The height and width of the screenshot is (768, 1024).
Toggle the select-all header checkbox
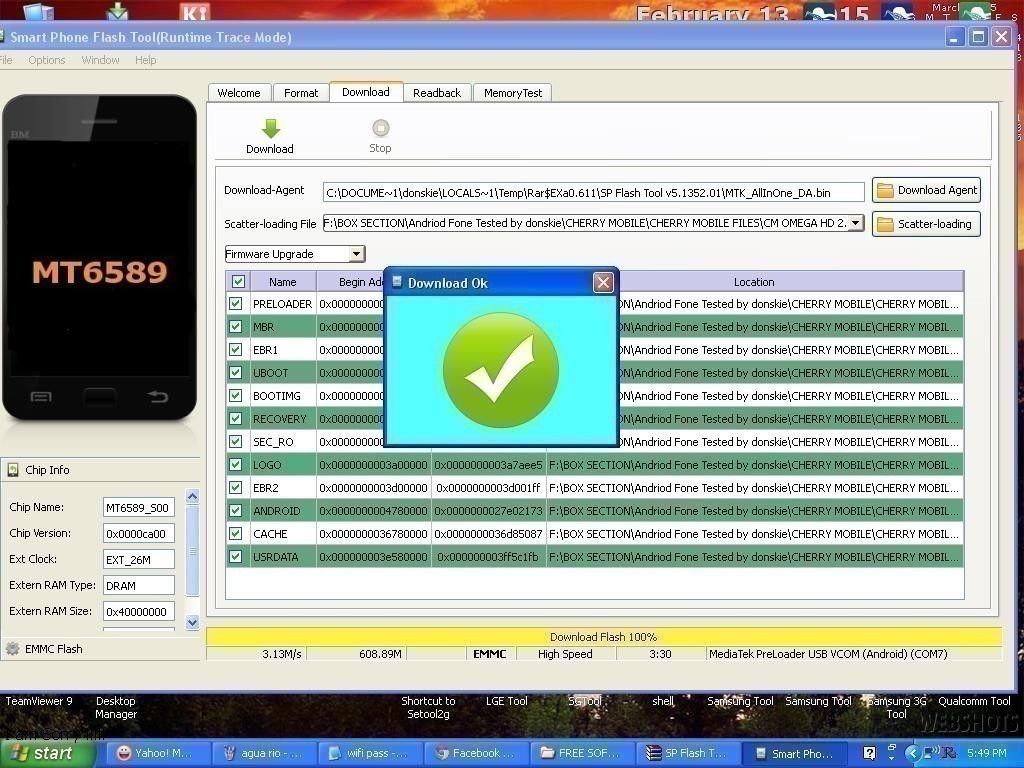[238, 281]
